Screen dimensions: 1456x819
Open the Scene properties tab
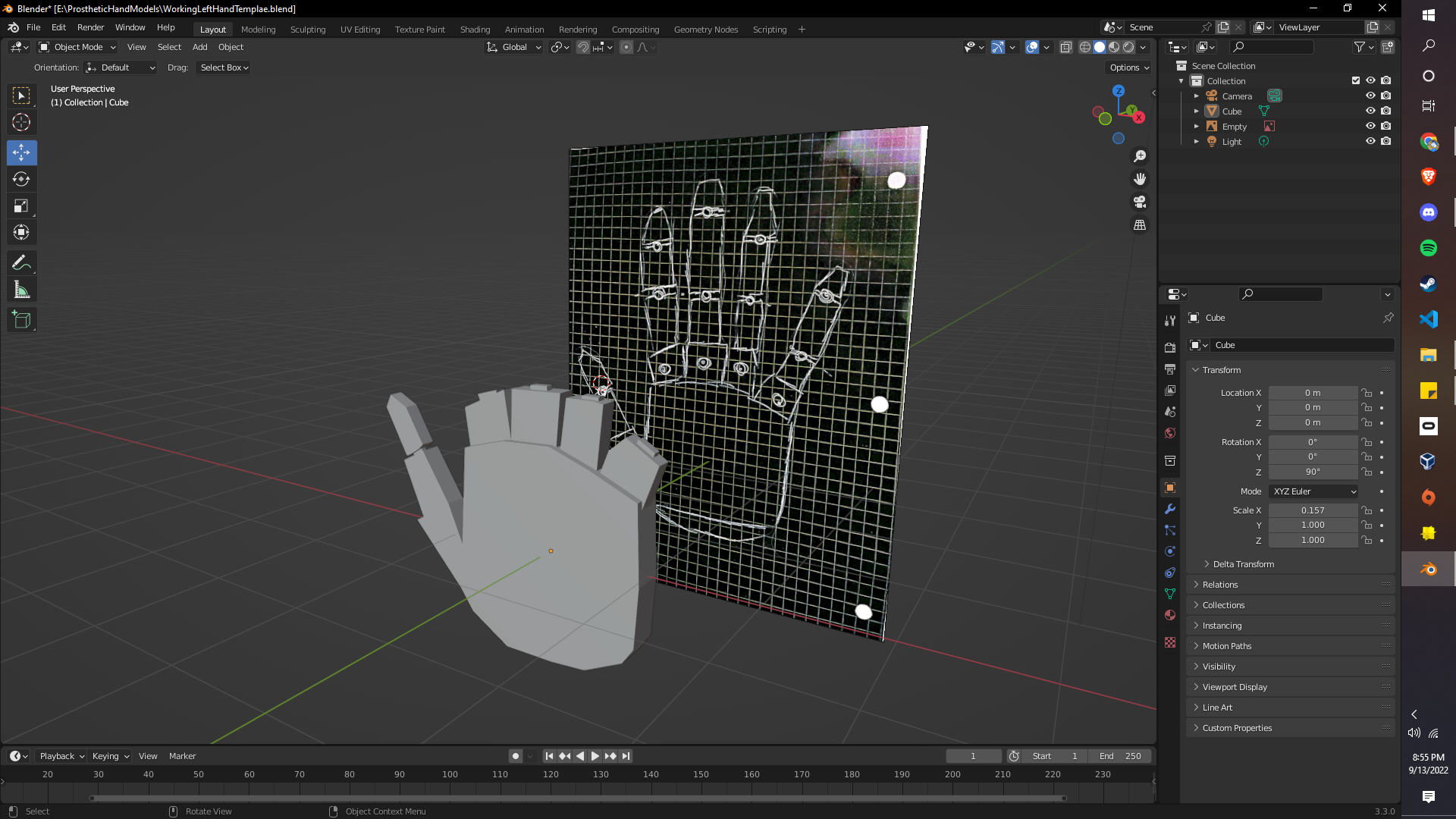coord(1170,411)
